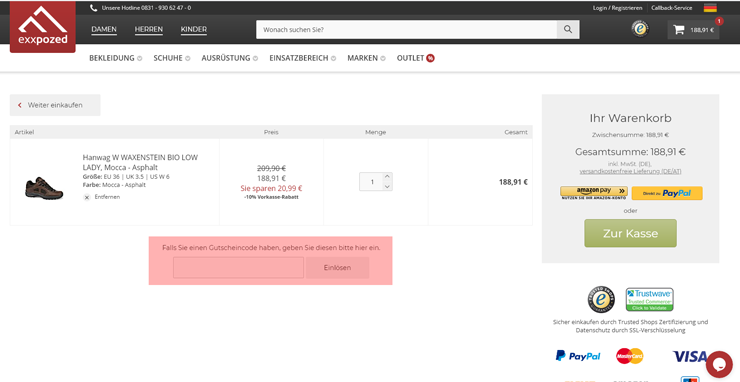Viewport: 740px width, 382px height.
Task: Click the Trustwave Trusted Commerce badge
Action: tap(649, 299)
